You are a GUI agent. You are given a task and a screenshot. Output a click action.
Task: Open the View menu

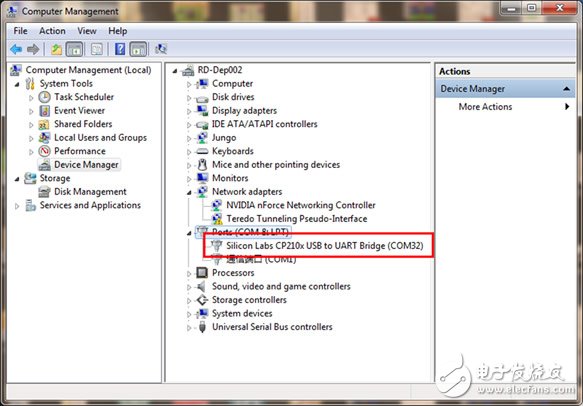pyautogui.click(x=87, y=31)
